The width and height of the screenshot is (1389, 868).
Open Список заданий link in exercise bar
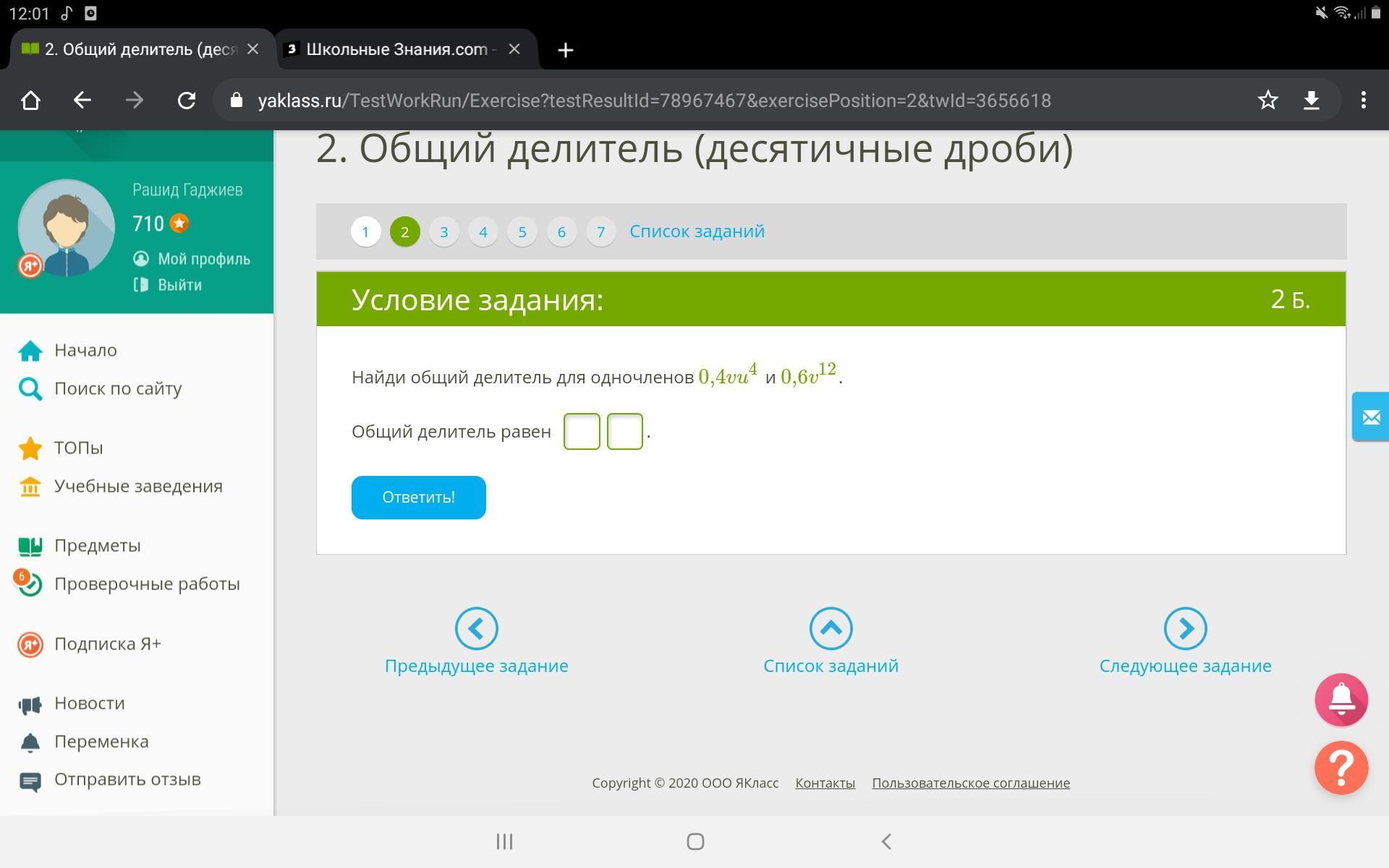pyautogui.click(x=697, y=231)
